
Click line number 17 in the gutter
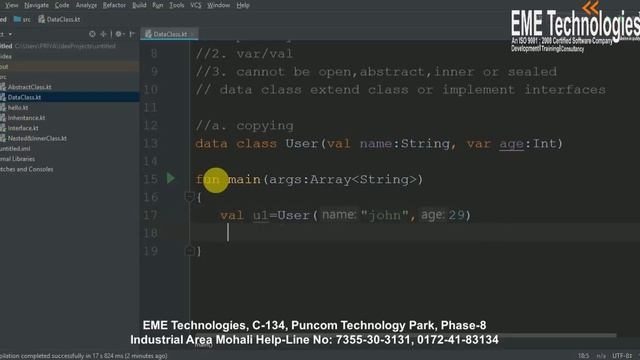151,215
